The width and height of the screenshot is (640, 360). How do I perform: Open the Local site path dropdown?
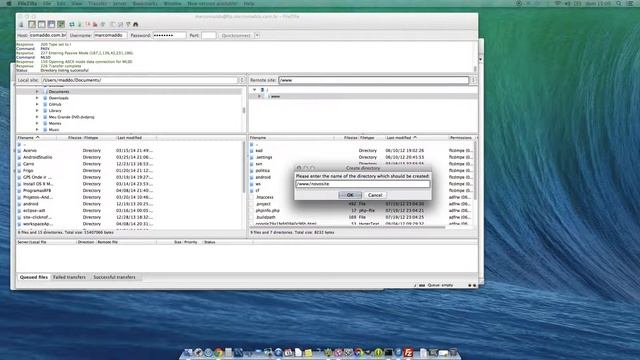(242, 80)
